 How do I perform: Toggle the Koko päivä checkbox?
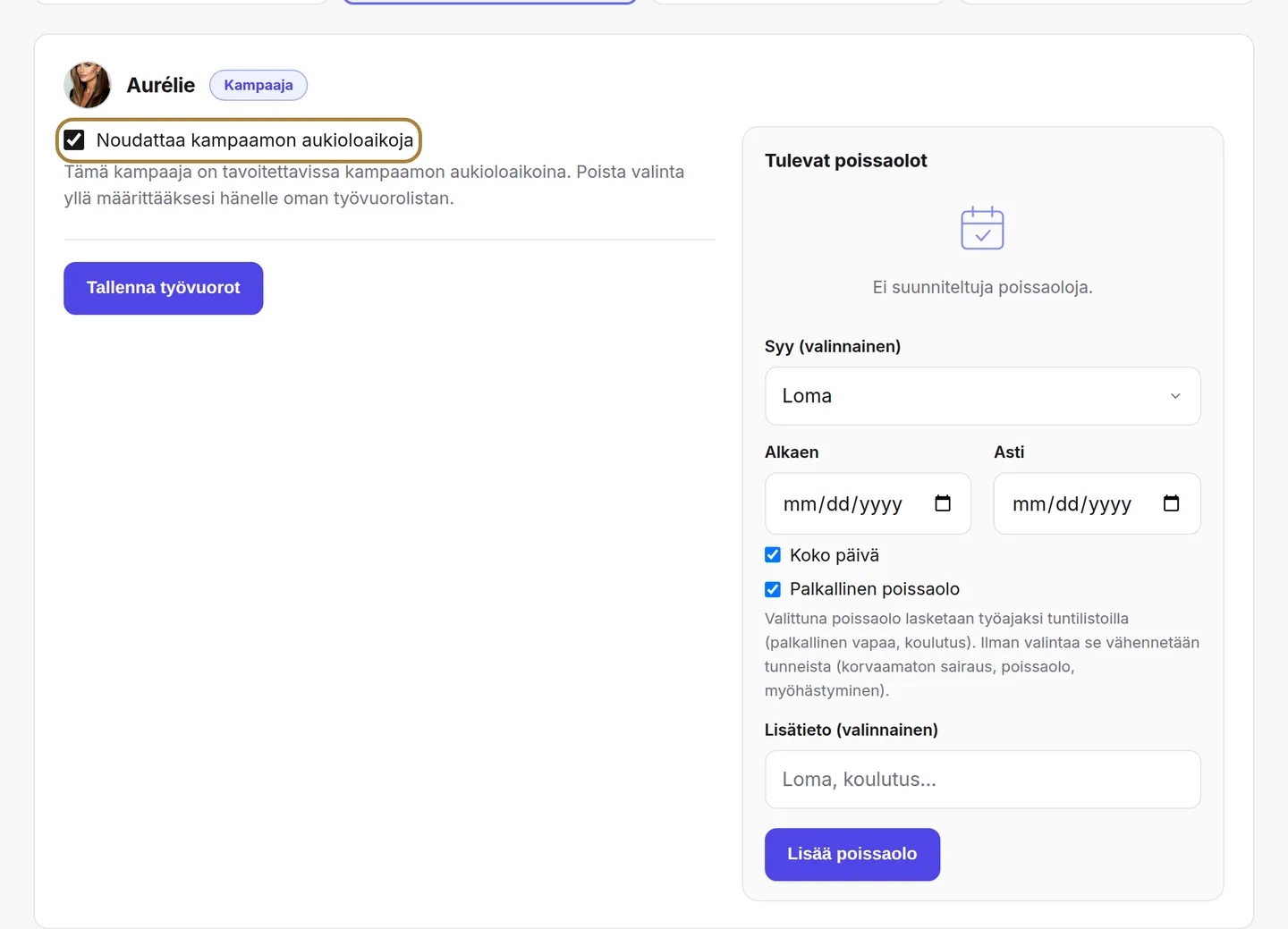tap(773, 555)
